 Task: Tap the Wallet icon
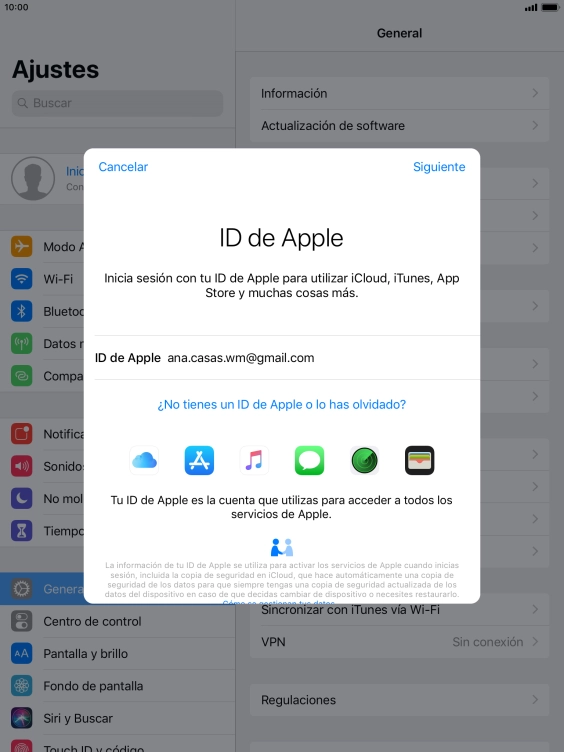tap(420, 460)
